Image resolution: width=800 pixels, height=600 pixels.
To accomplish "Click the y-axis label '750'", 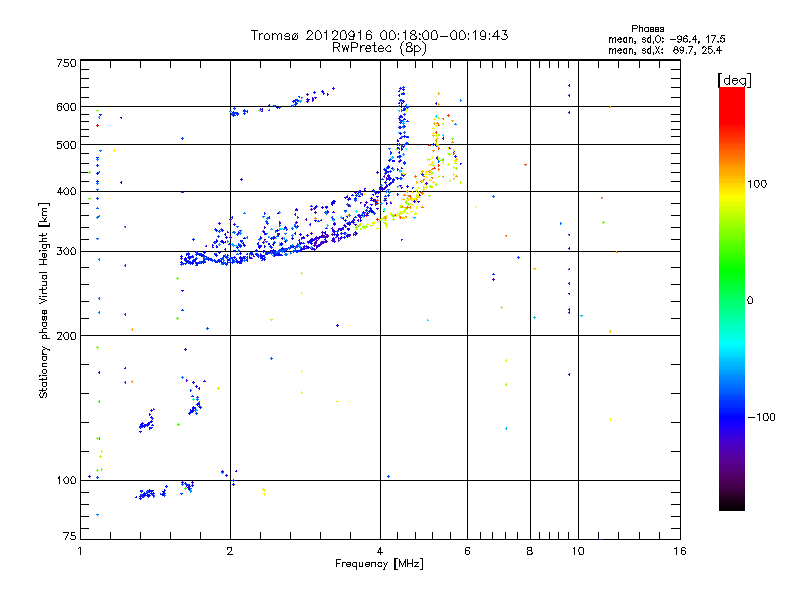I will coord(66,63).
